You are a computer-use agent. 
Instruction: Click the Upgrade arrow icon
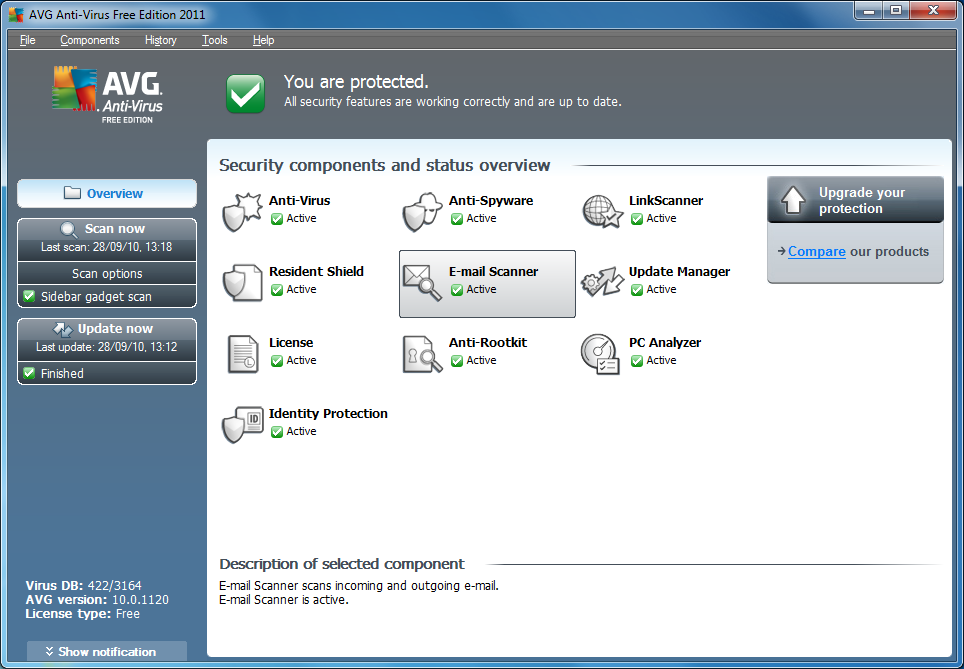click(793, 200)
